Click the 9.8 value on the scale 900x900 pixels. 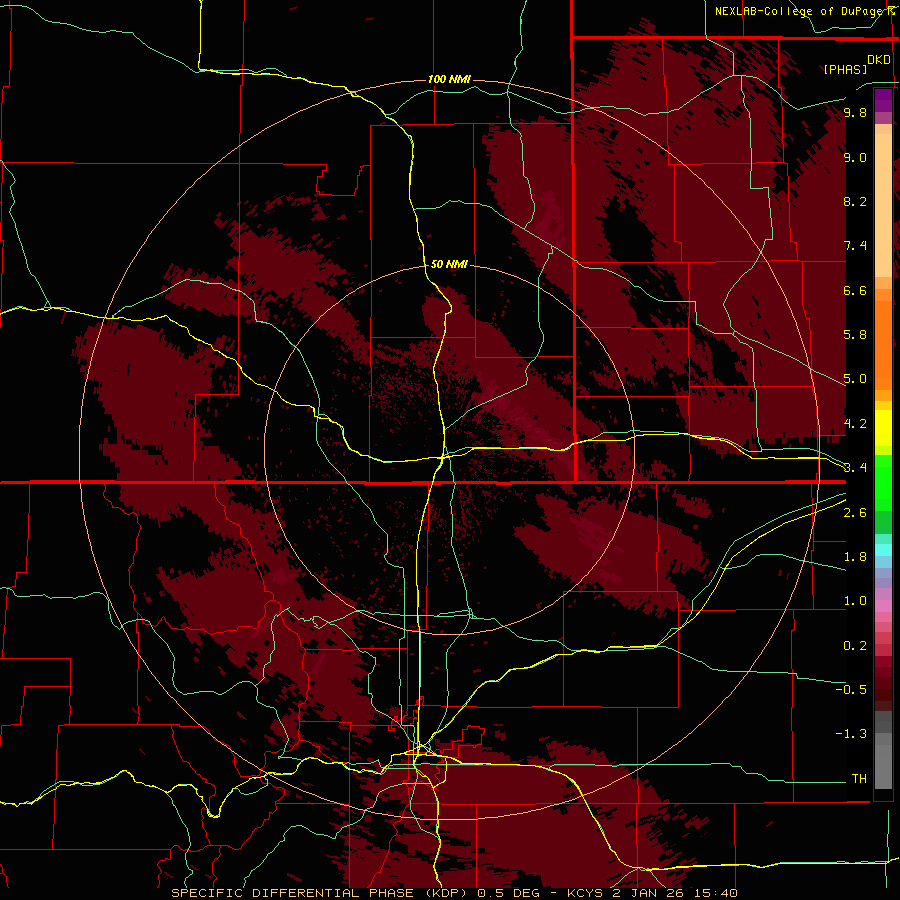tap(855, 112)
